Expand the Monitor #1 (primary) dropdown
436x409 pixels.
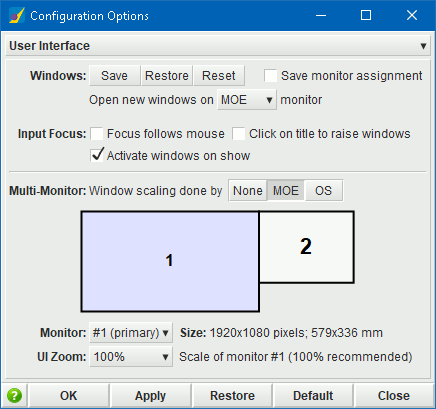click(131, 333)
